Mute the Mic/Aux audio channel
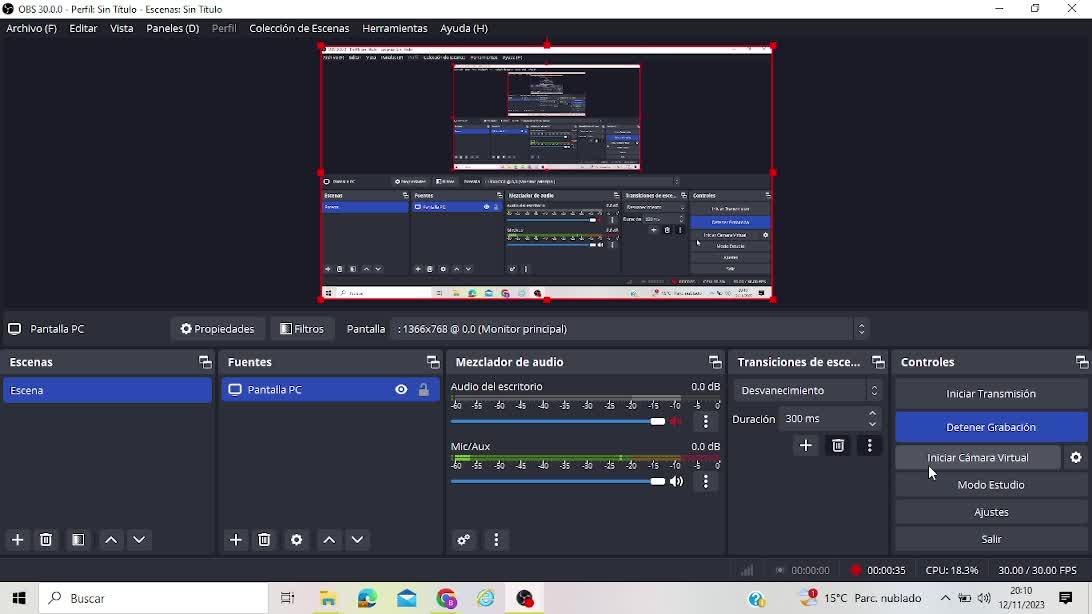The height and width of the screenshot is (614, 1092). [x=677, y=482]
